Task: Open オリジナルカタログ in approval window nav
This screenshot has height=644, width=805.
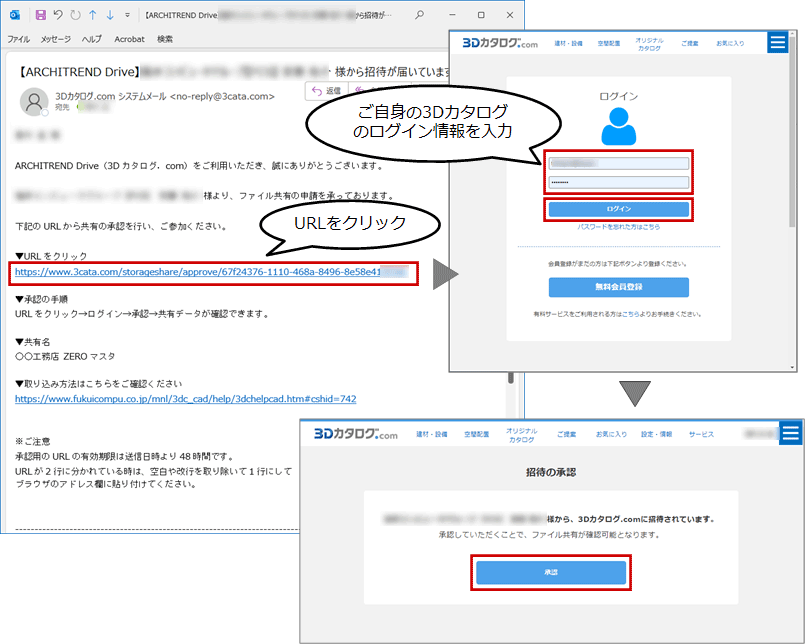Action: click(x=522, y=435)
